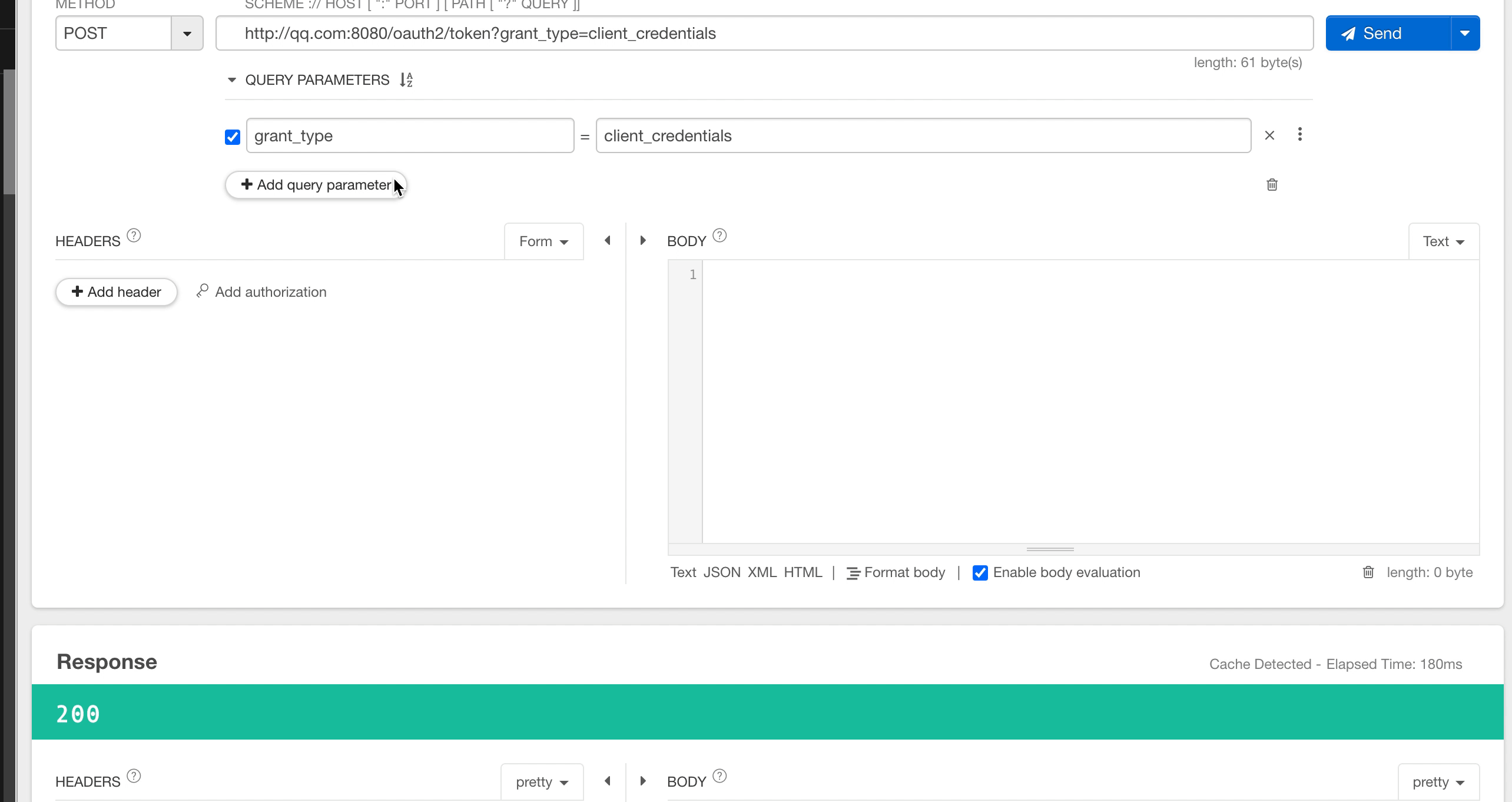Click the right arrow panel toggle icon
The height and width of the screenshot is (802, 1512).
[642, 240]
